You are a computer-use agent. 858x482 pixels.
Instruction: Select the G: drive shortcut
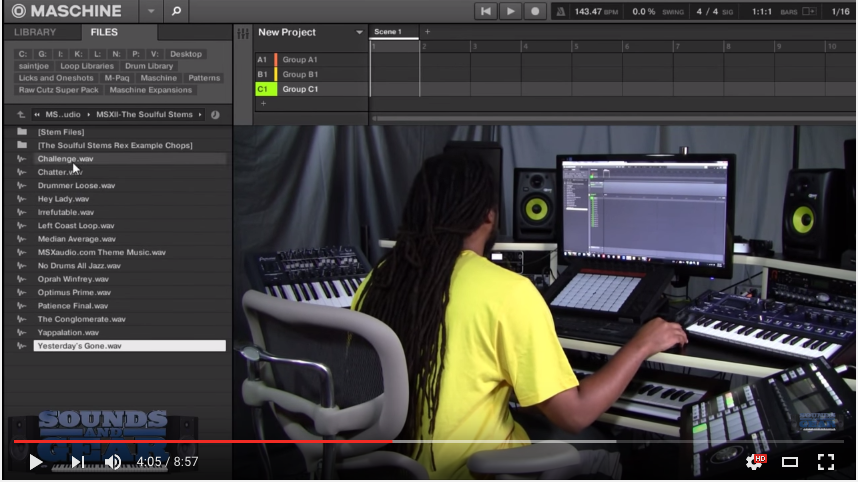(42, 54)
